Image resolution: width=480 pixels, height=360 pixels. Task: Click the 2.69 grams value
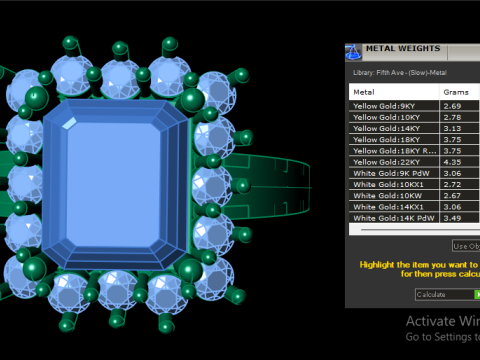(x=452, y=106)
